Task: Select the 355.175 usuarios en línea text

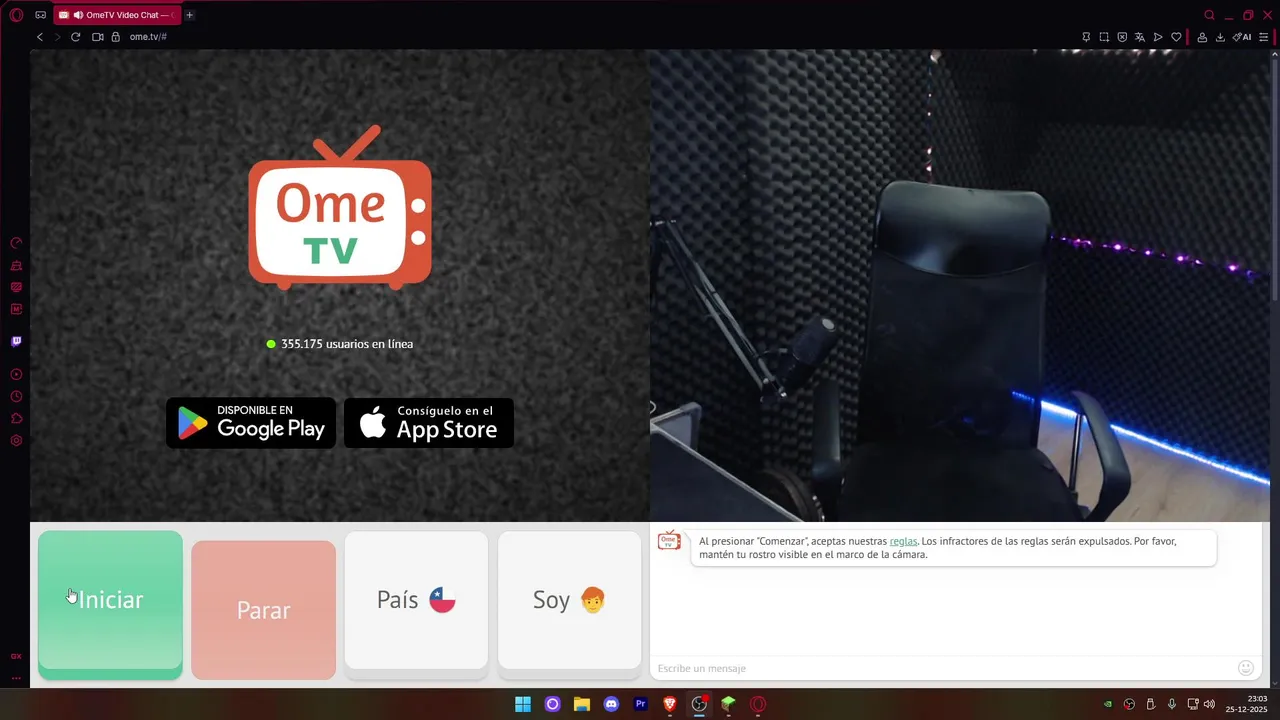Action: (x=347, y=344)
